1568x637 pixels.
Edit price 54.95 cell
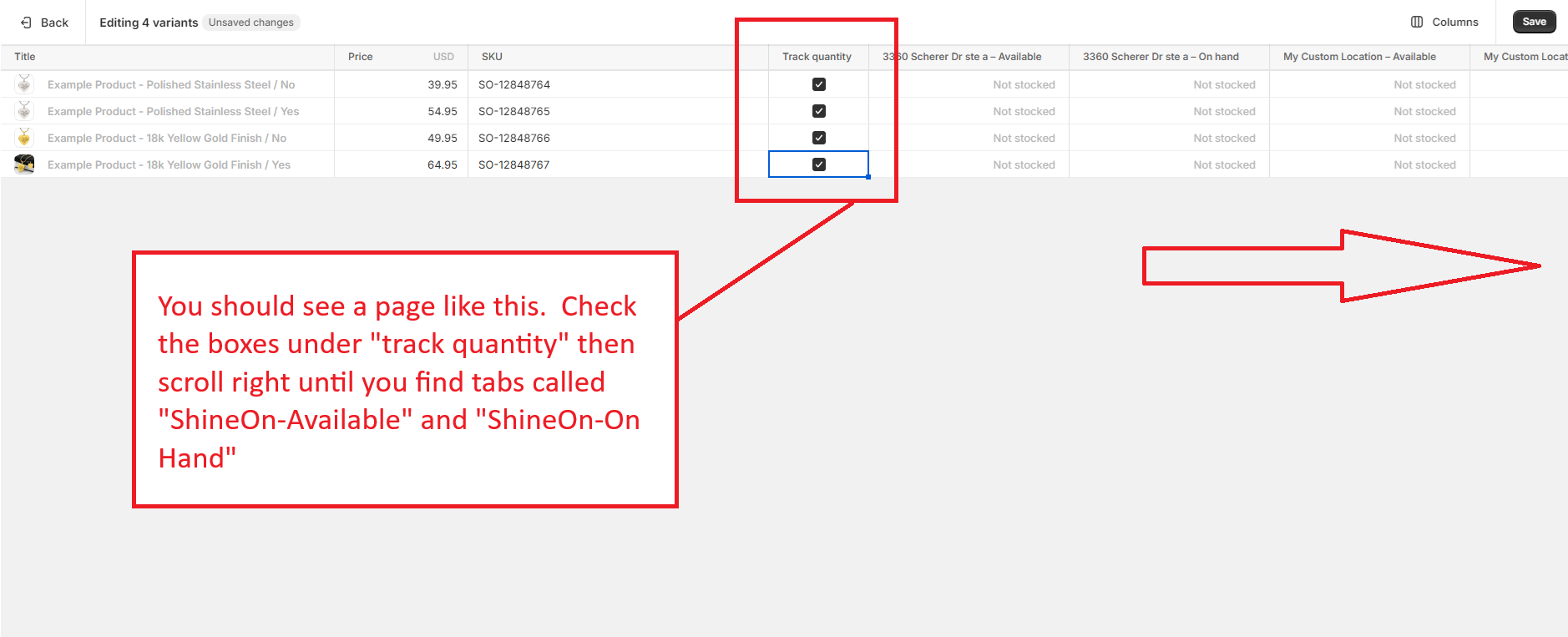pyautogui.click(x=401, y=111)
